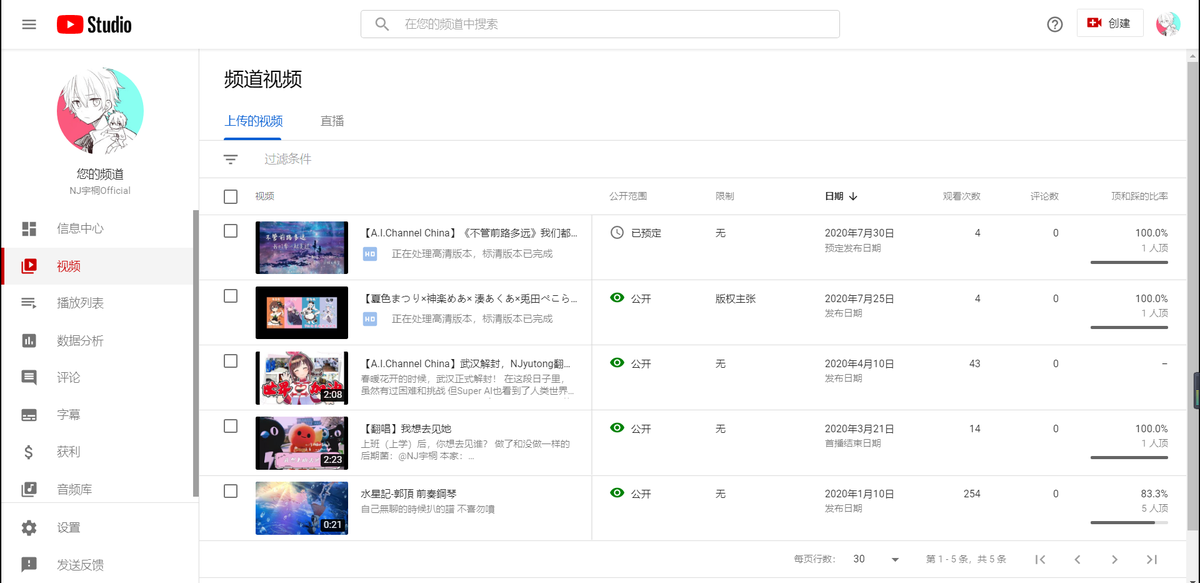Click the eye visibility icon for 我想去见她 video
Screen dimensions: 1200x583
[617, 428]
